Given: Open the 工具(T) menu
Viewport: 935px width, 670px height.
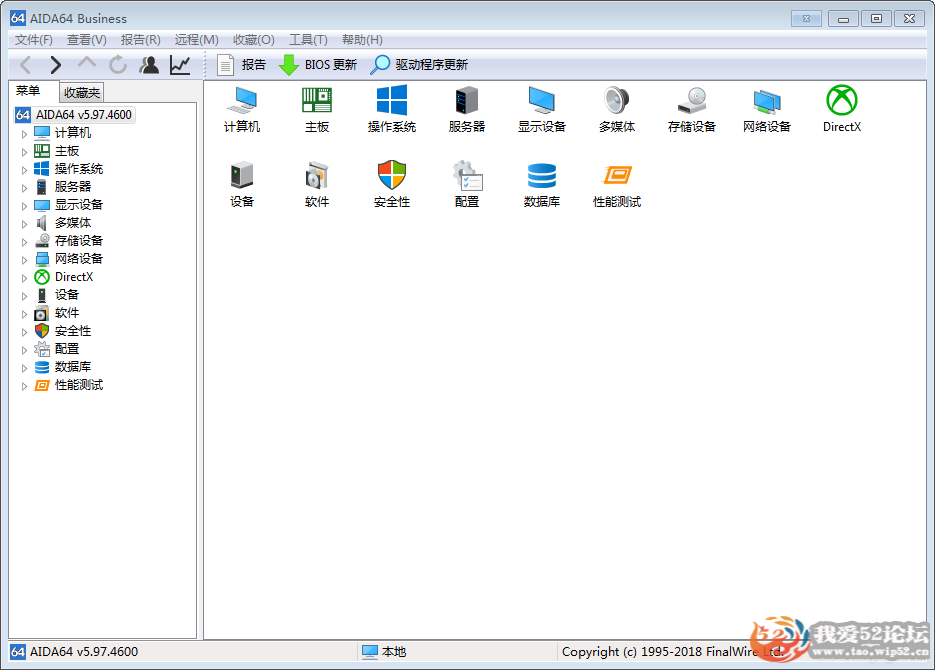Looking at the screenshot, I should [308, 39].
